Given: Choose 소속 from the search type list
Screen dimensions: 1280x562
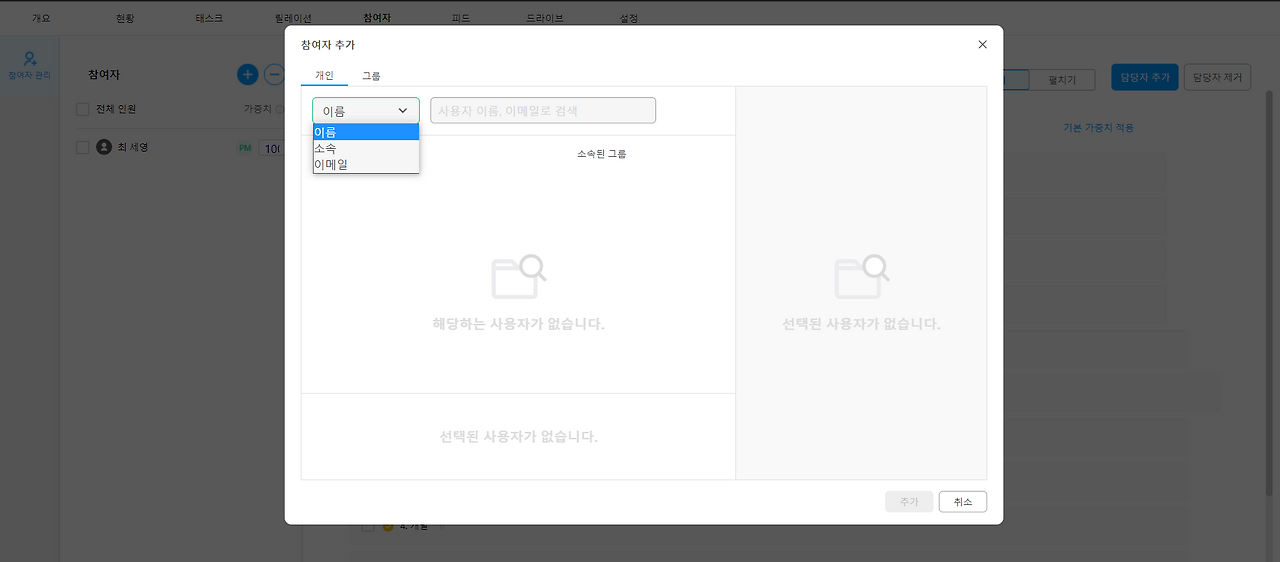Looking at the screenshot, I should coord(366,148).
